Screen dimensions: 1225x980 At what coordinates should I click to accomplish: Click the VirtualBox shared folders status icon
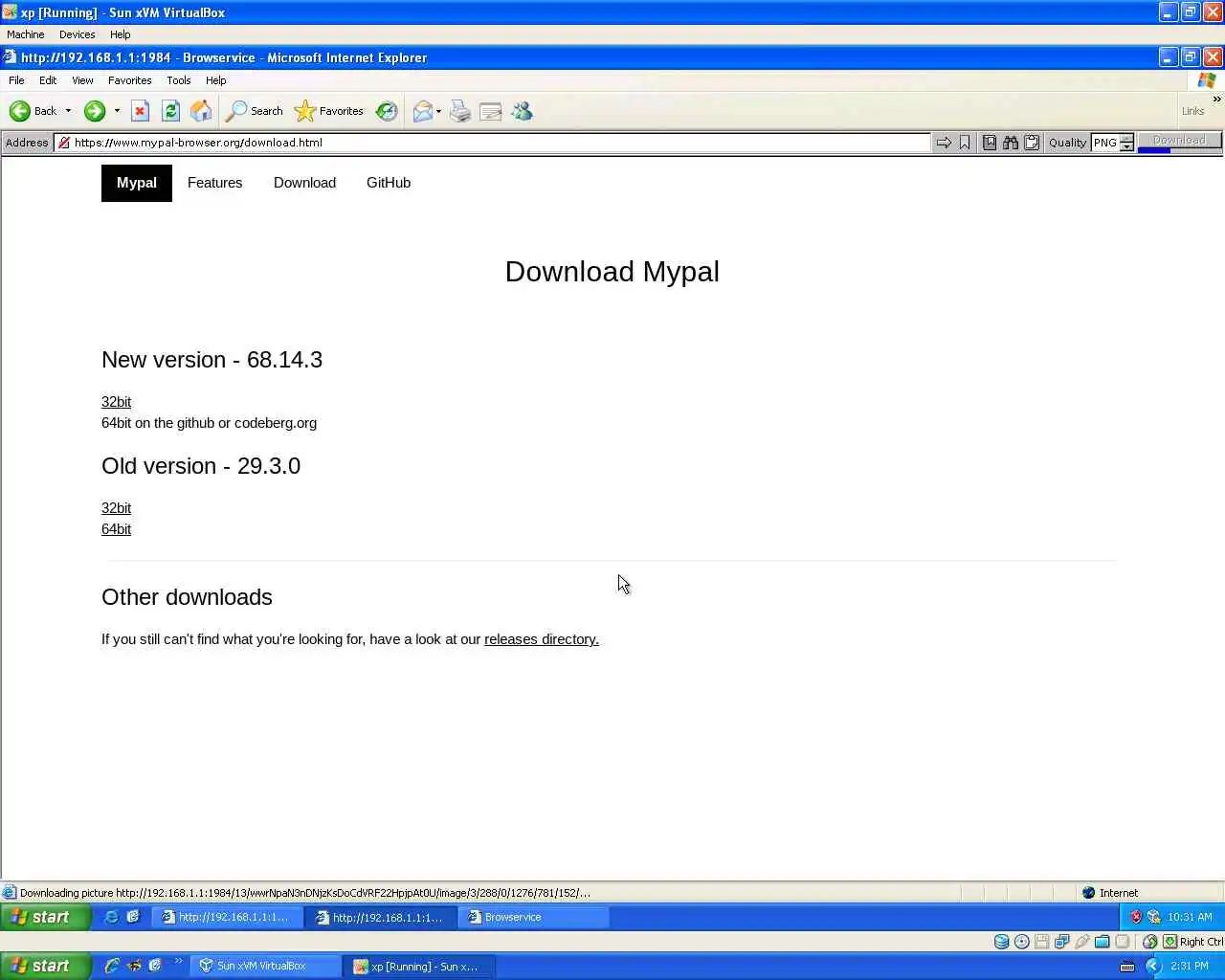point(1102,942)
